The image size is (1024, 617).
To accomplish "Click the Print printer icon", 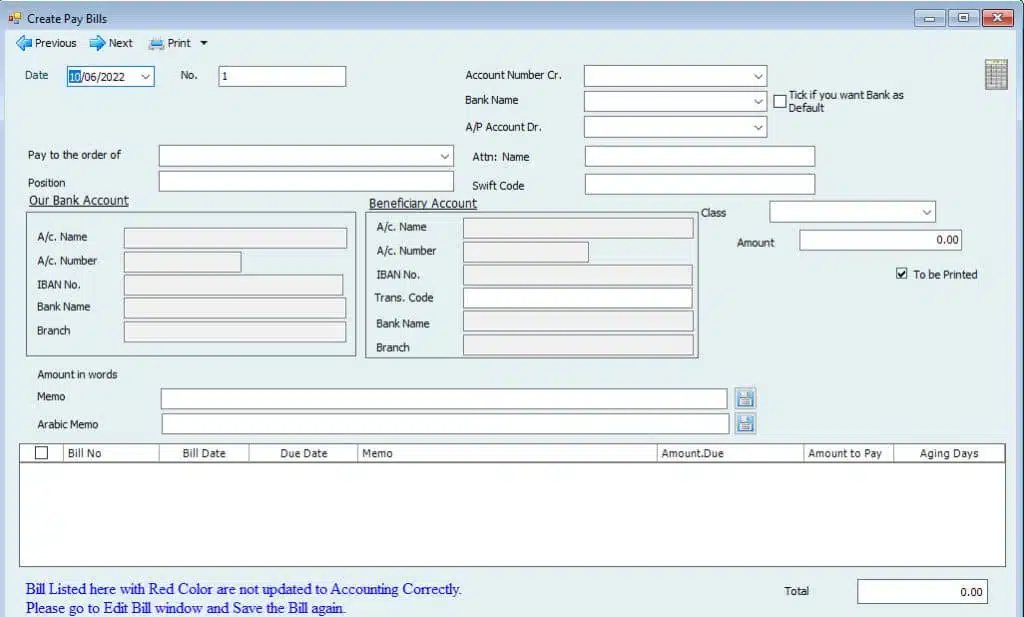I will pyautogui.click(x=156, y=43).
